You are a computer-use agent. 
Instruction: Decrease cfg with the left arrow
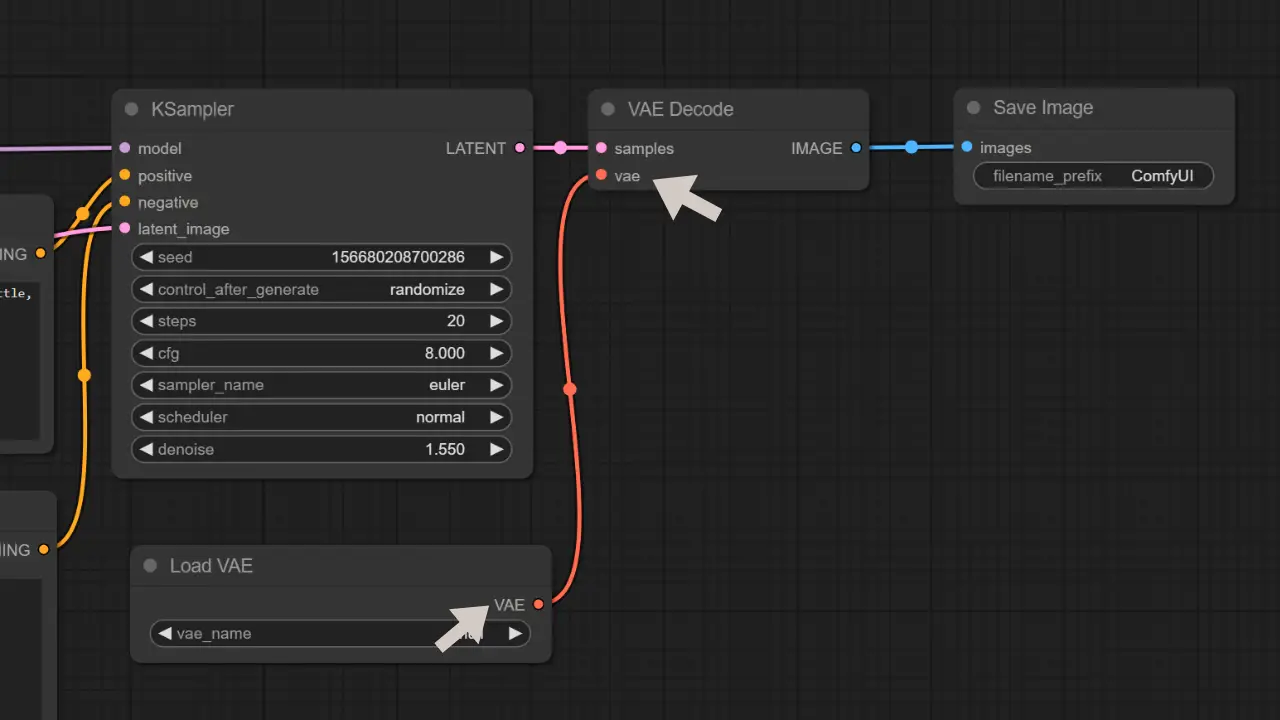click(x=146, y=353)
